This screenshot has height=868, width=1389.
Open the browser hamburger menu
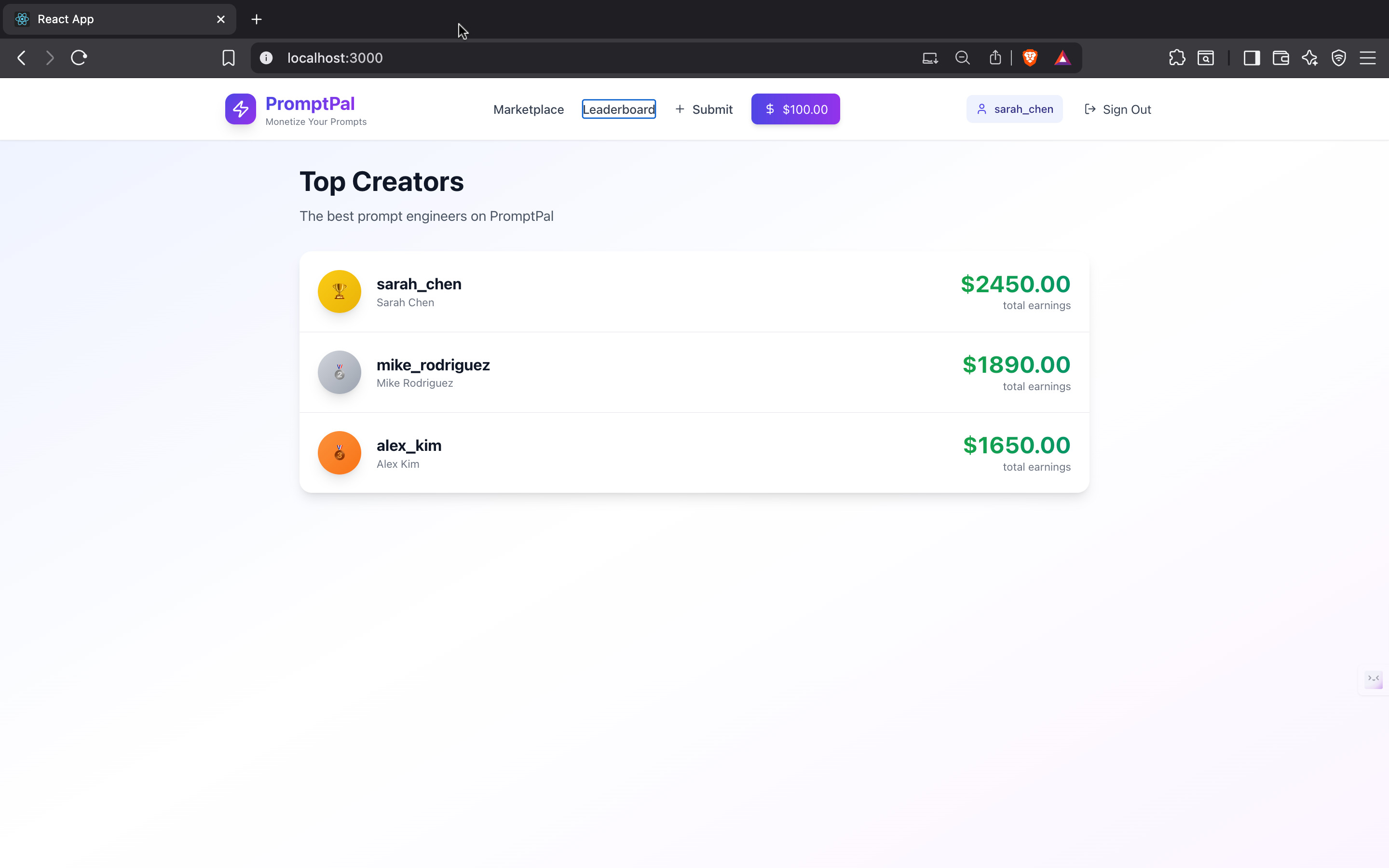pos(1368,58)
